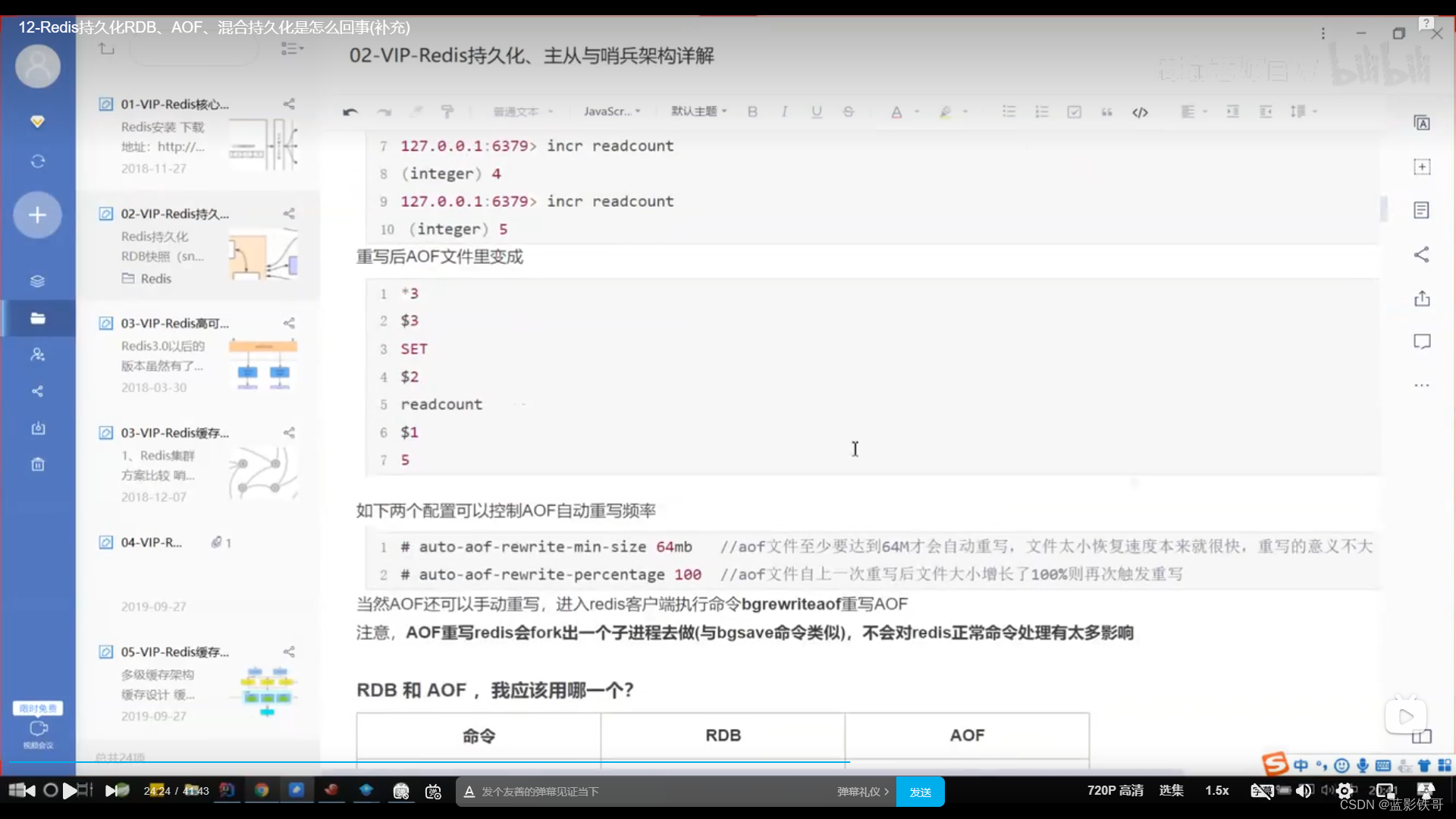Select the folders icon in sidebar
The image size is (1456, 819).
pyautogui.click(x=37, y=318)
